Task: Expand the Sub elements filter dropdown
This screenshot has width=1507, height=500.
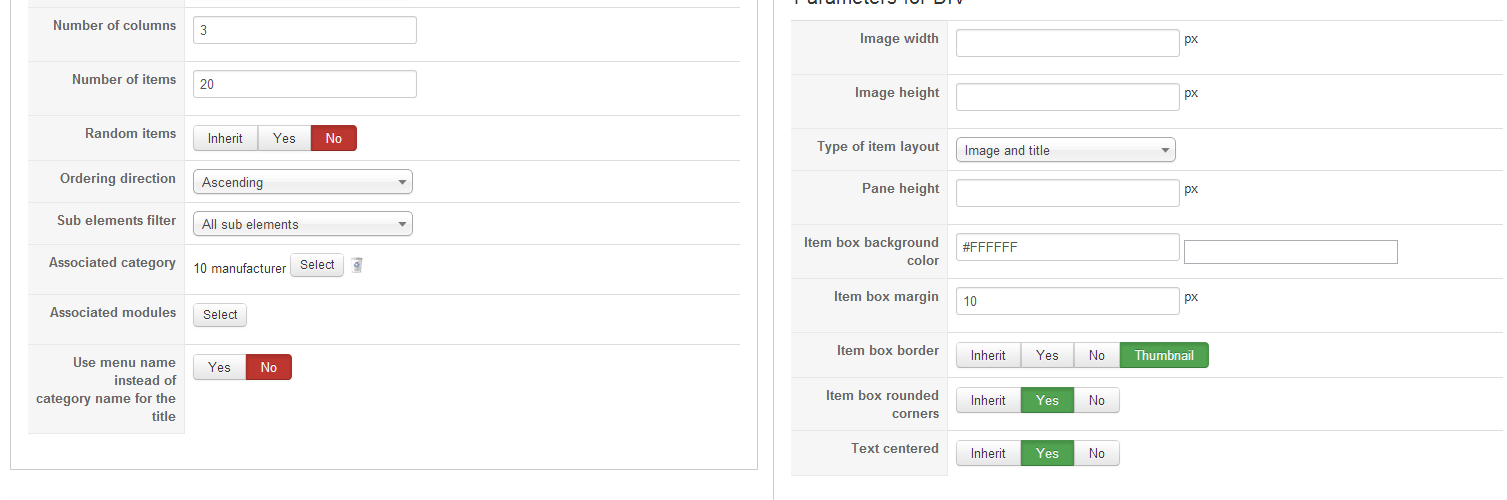Action: point(302,225)
